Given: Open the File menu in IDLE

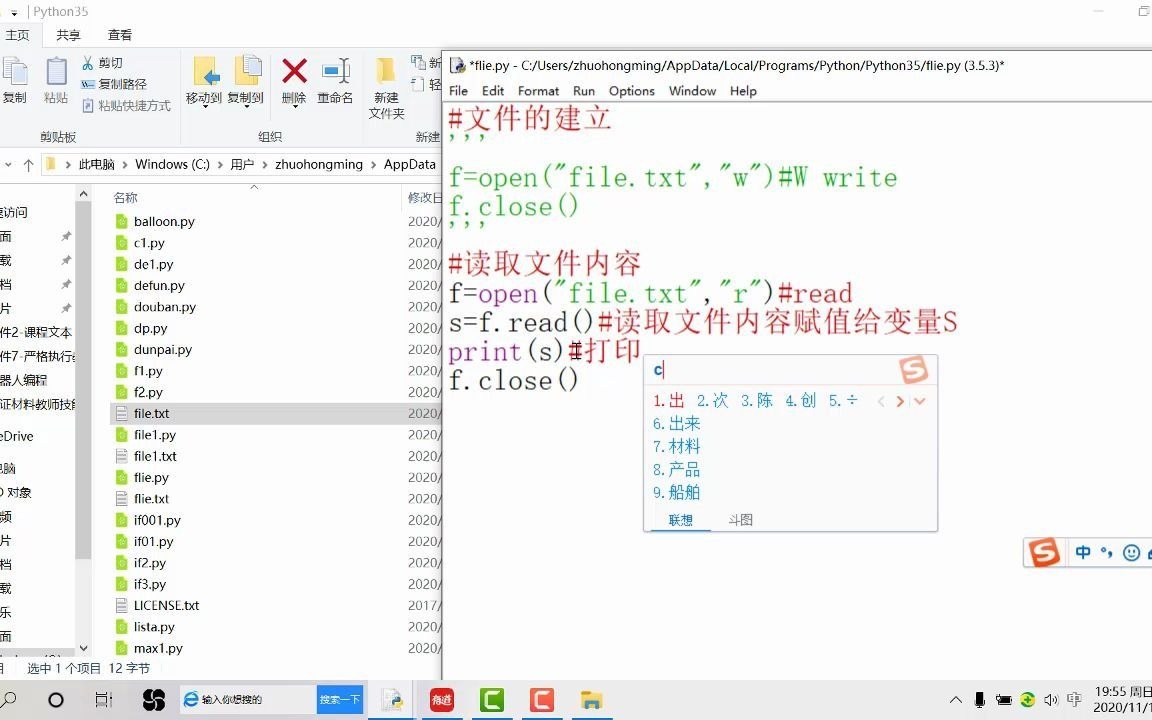Looking at the screenshot, I should click(x=458, y=90).
